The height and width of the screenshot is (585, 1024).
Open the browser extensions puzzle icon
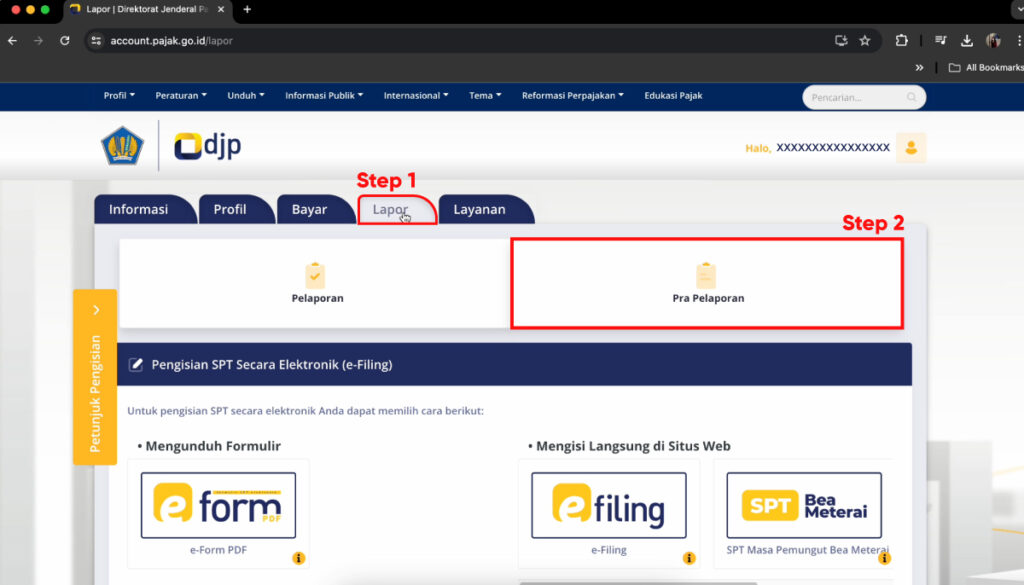901,41
